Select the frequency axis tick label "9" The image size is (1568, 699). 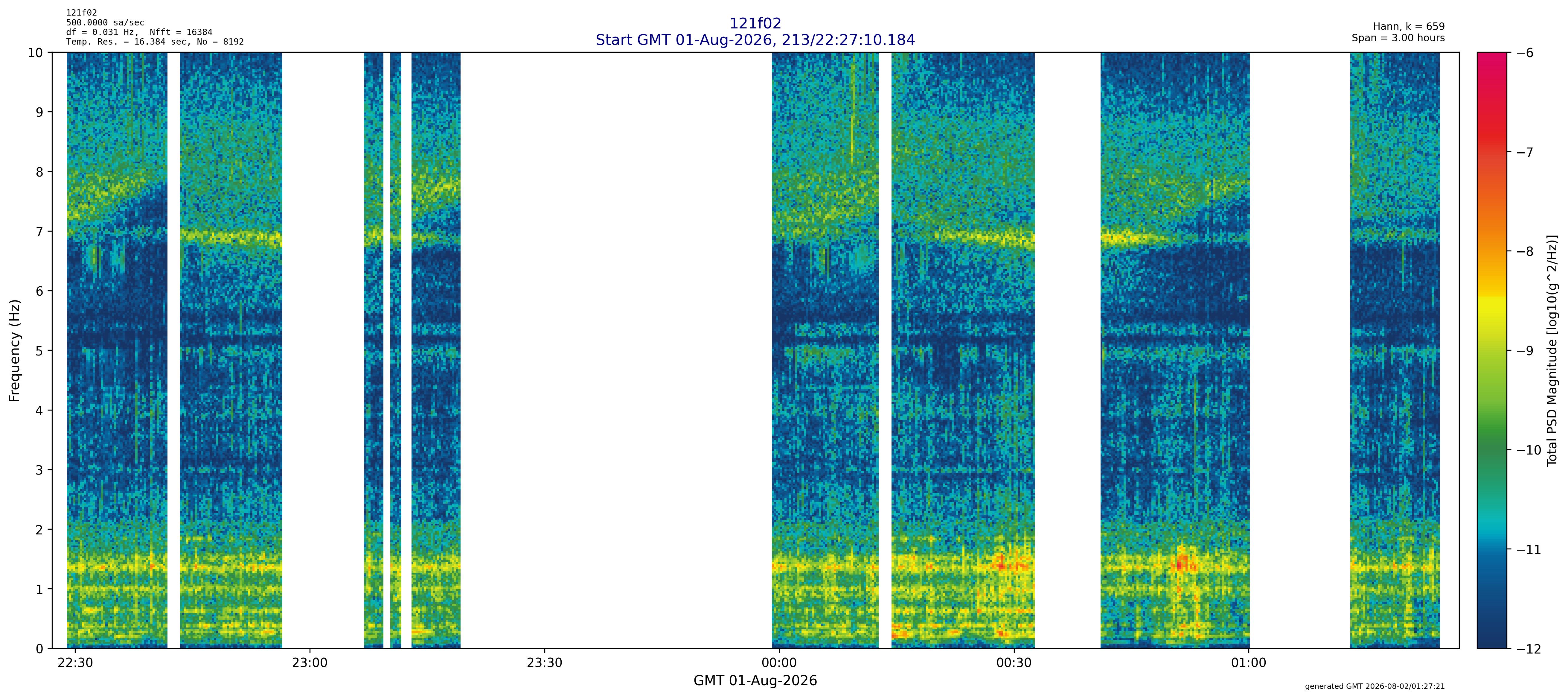click(x=39, y=112)
